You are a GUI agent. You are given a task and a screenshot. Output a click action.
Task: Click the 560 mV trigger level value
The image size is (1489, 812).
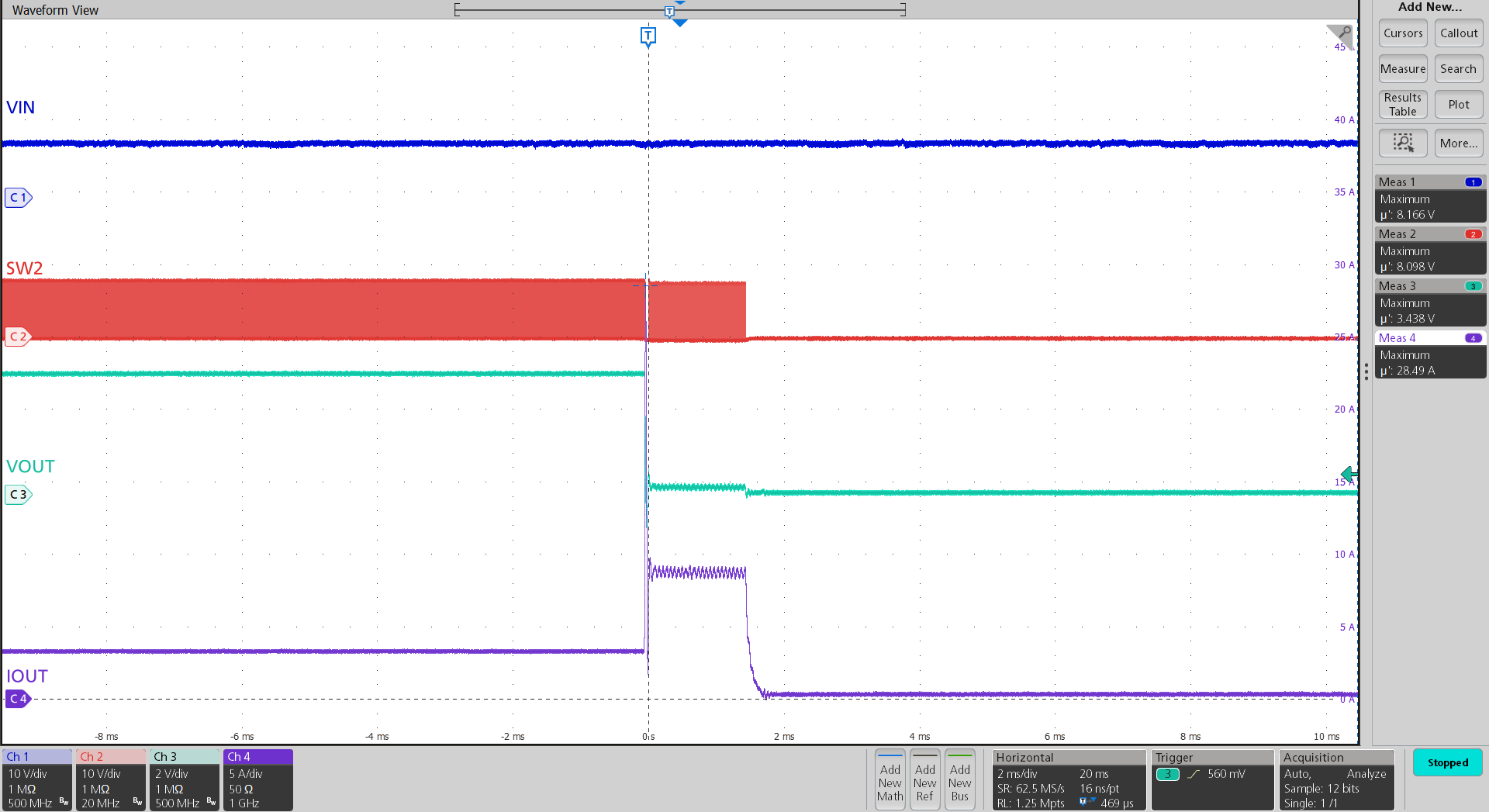click(x=1226, y=774)
